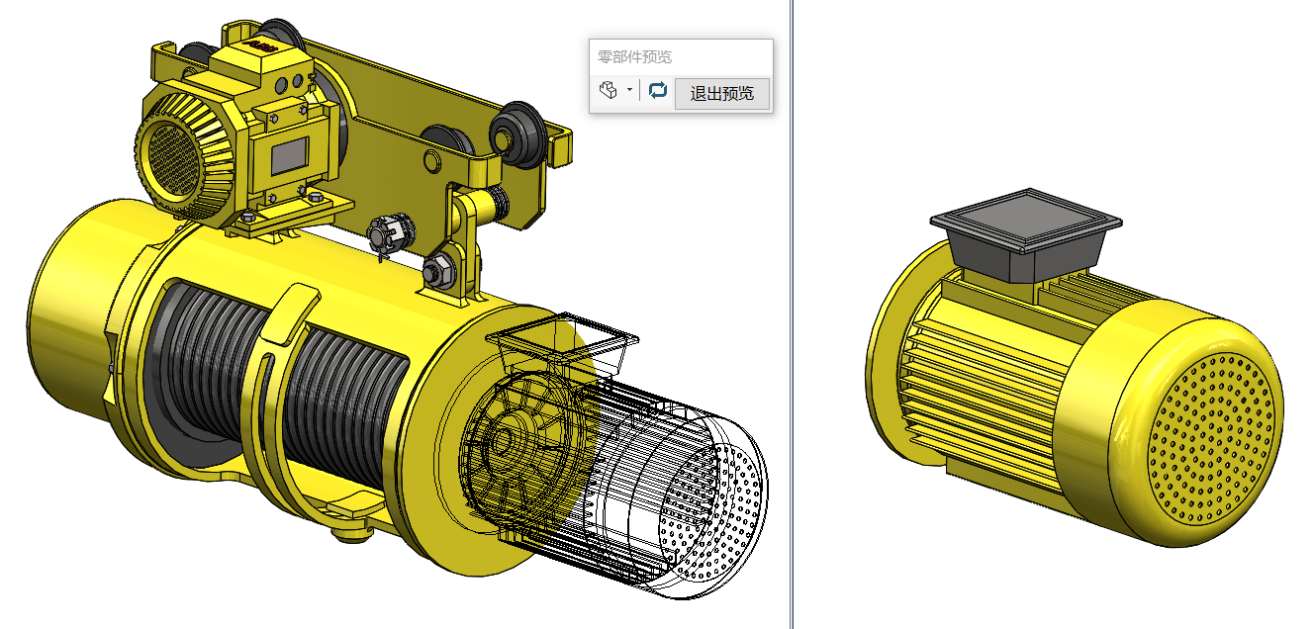Click the display style cube icon

[607, 91]
